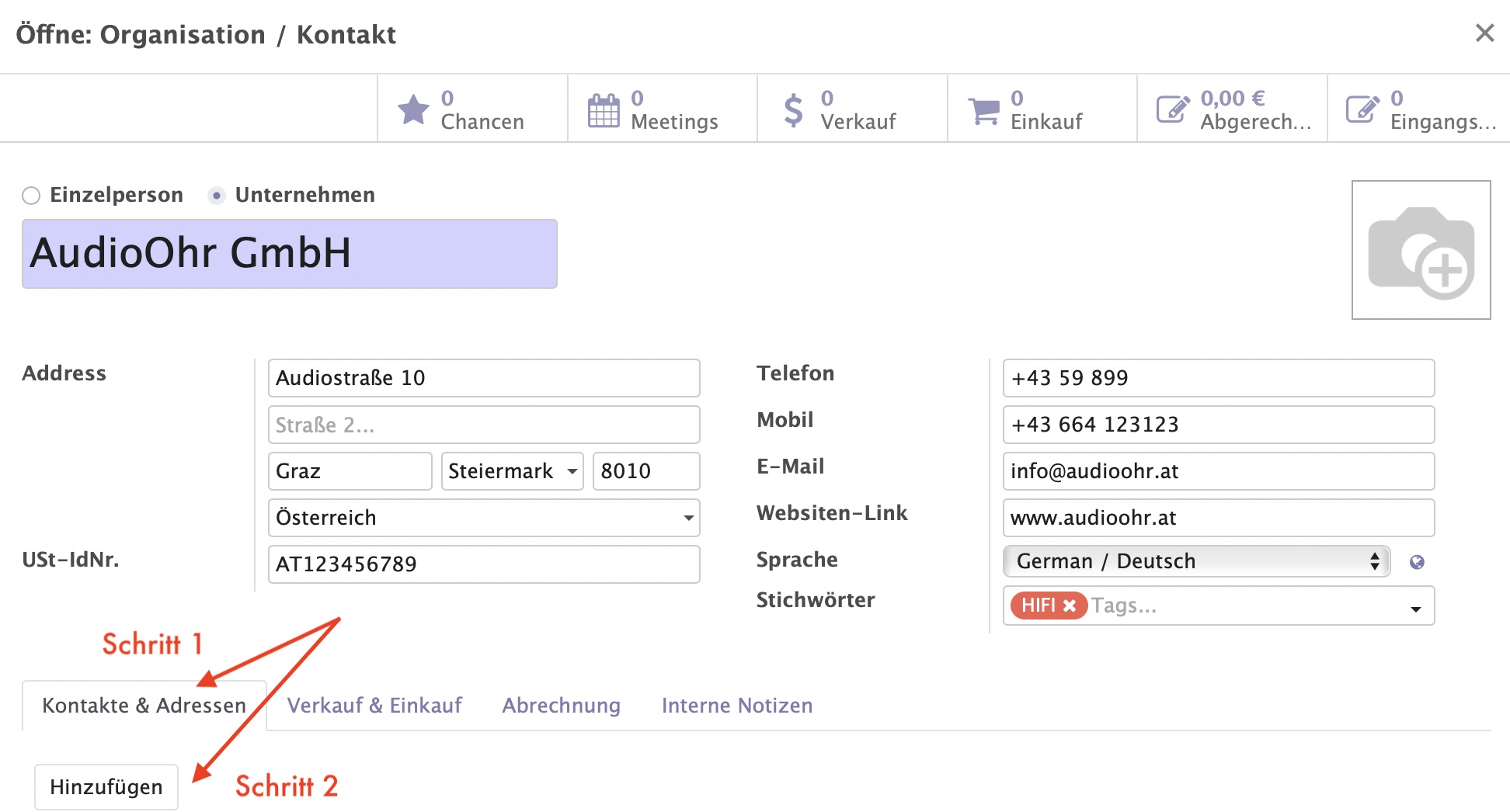
Task: Click the USt-IdNr. label
Action: pos(71,560)
